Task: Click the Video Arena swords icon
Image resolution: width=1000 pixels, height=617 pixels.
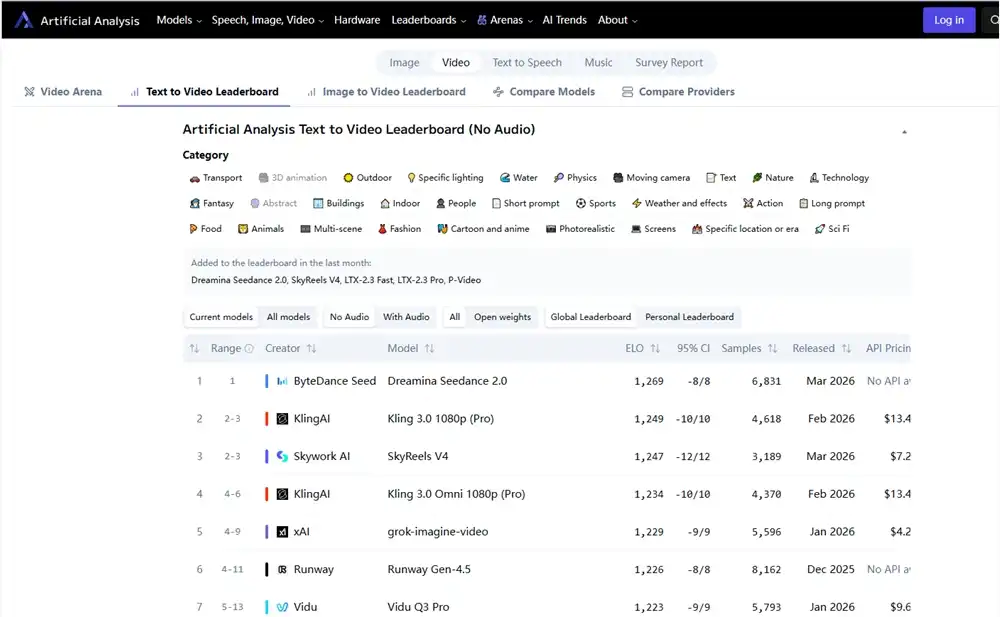Action: click(x=29, y=92)
